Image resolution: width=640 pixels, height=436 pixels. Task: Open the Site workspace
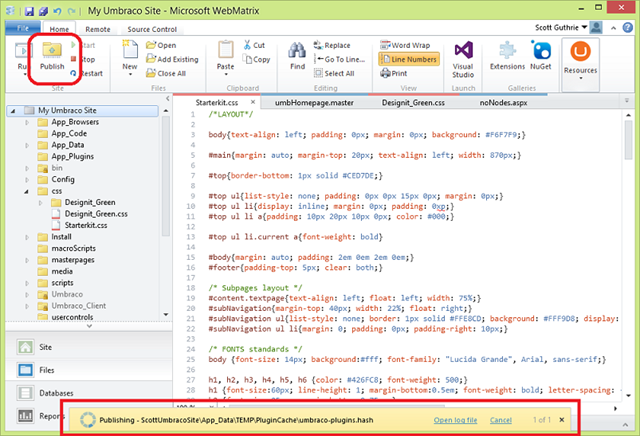coord(88,347)
